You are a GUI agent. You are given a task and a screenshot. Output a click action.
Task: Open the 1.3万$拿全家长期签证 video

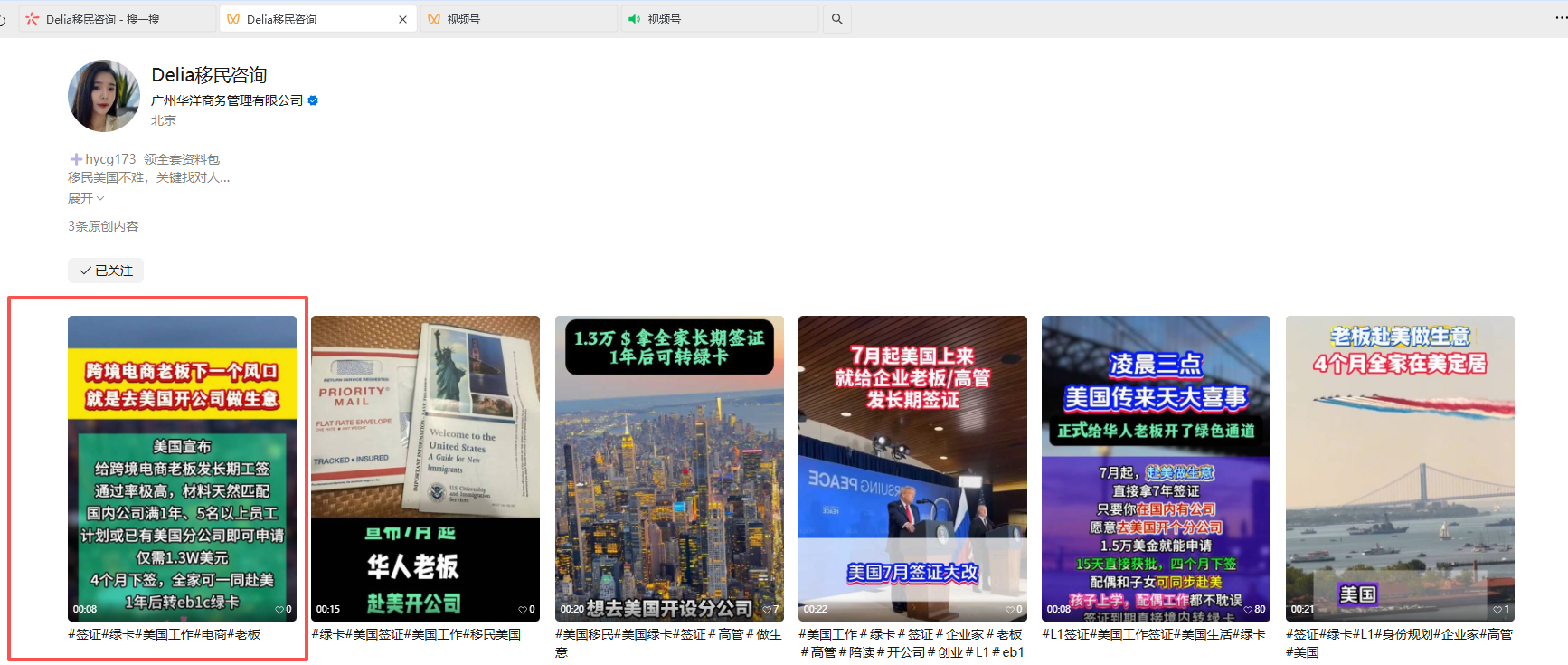(x=669, y=468)
